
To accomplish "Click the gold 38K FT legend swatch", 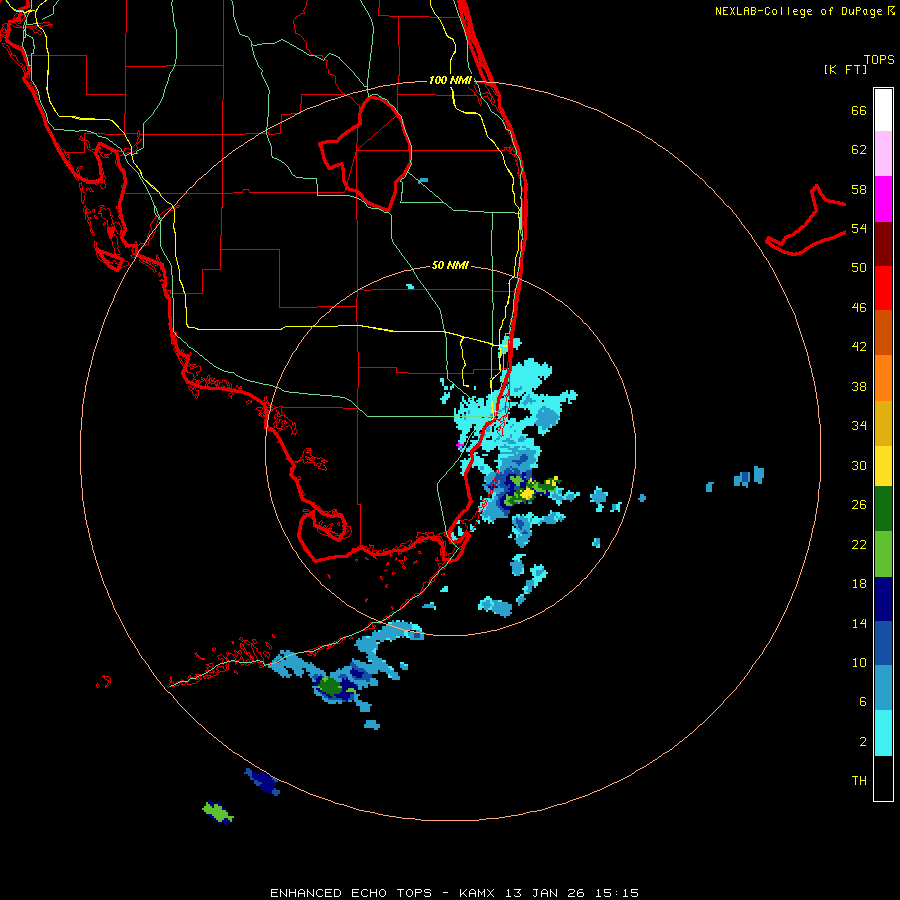I will click(883, 423).
